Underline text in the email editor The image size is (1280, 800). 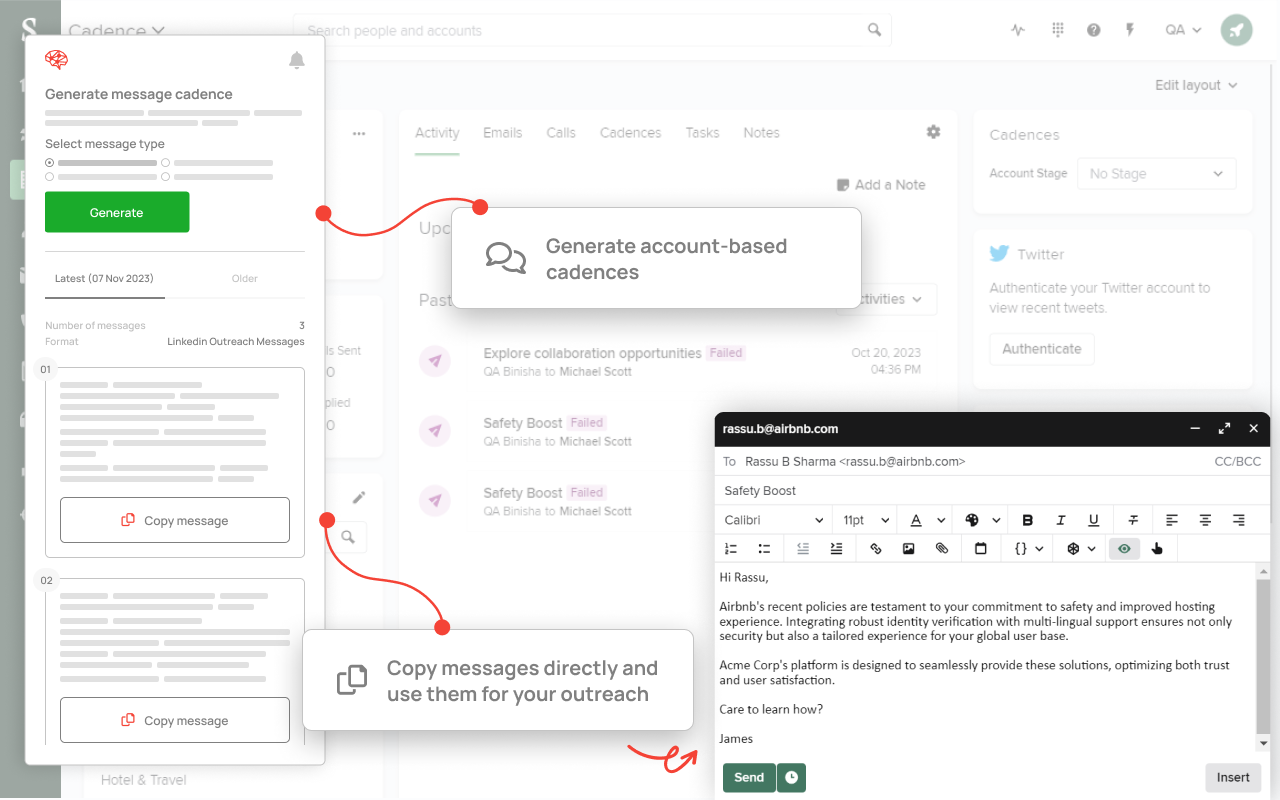[x=1094, y=520]
